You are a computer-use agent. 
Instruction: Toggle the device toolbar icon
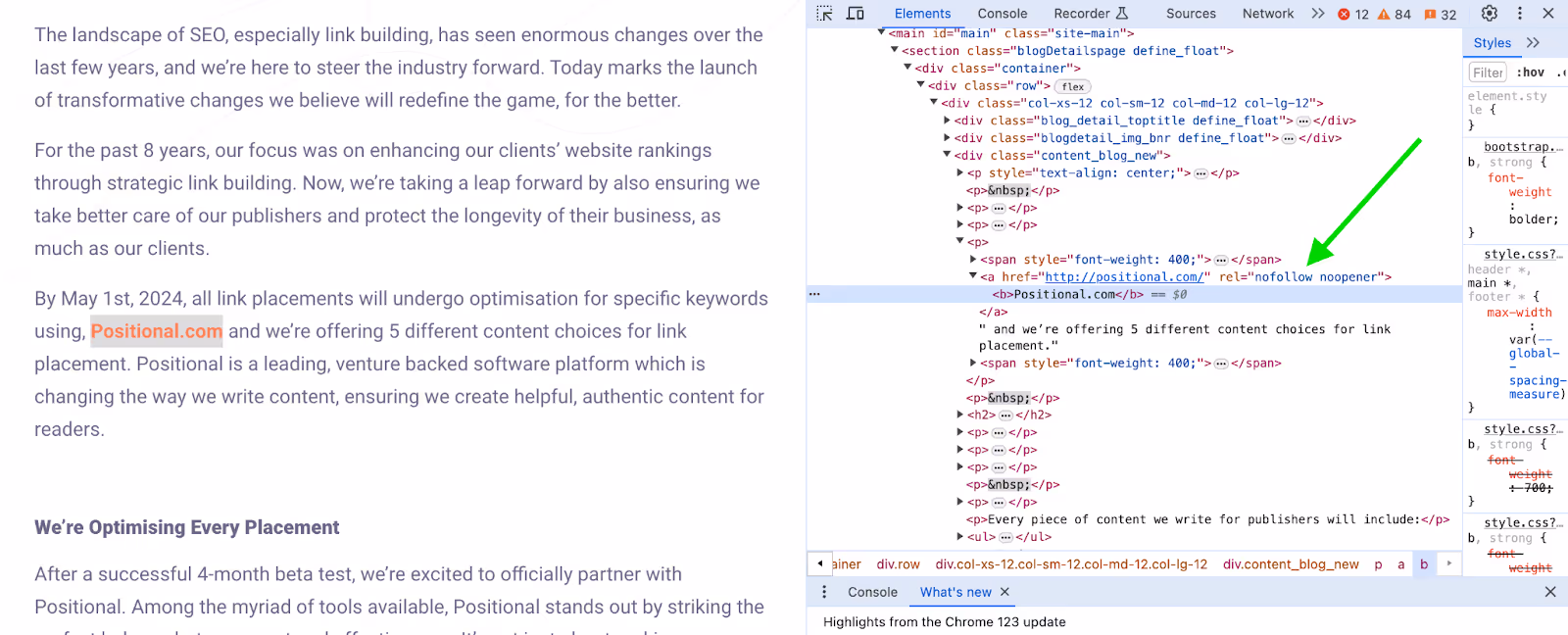(x=855, y=14)
